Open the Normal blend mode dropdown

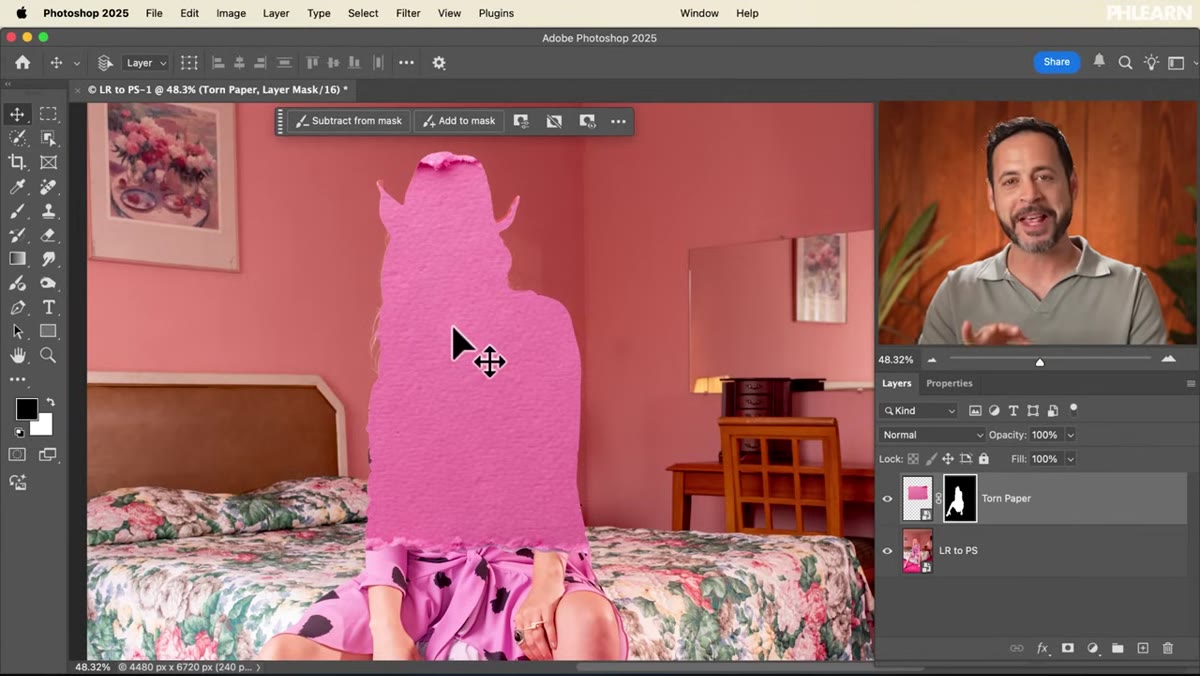pyautogui.click(x=932, y=435)
